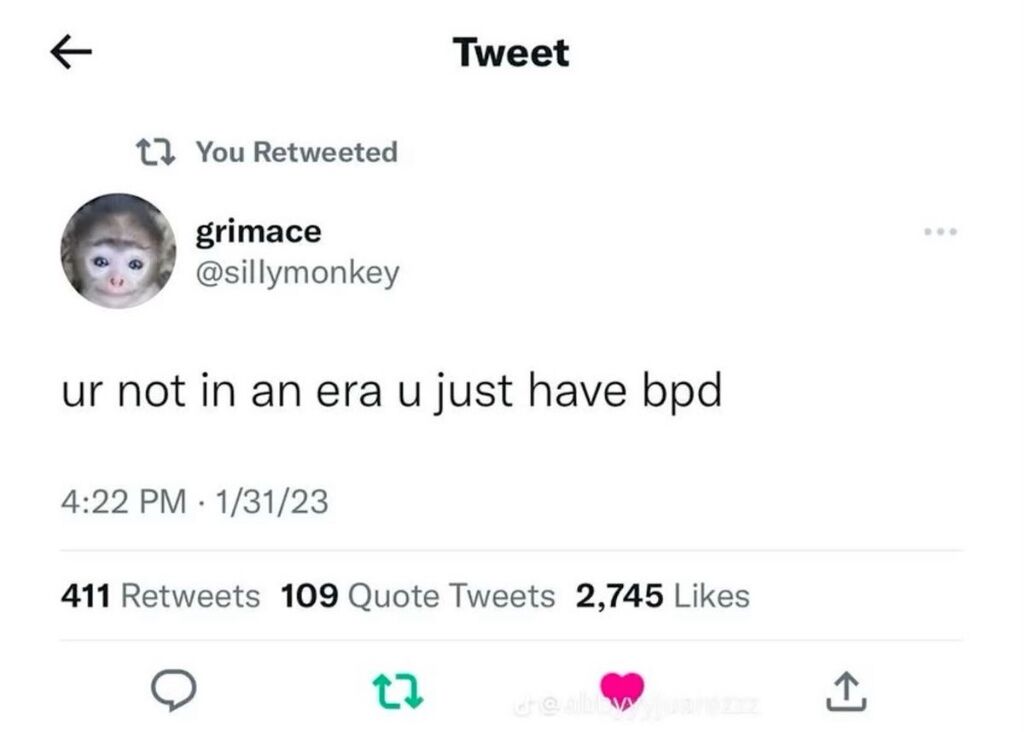Viewport: 1024px width, 732px height.
Task: Click the @sillymonkey handle
Action: (x=297, y=272)
